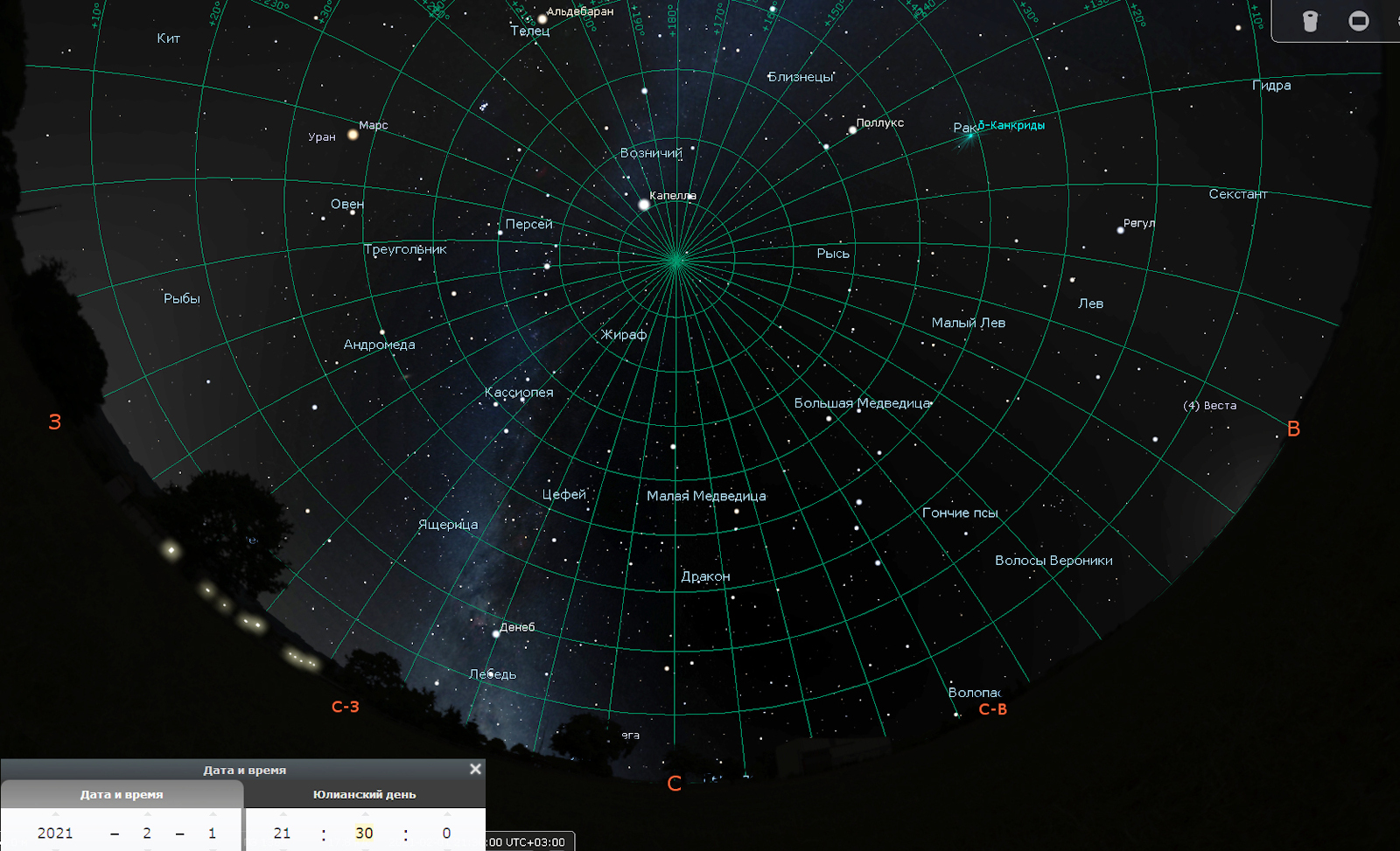
Task: Click the west cardinal marker З
Action: (x=55, y=422)
